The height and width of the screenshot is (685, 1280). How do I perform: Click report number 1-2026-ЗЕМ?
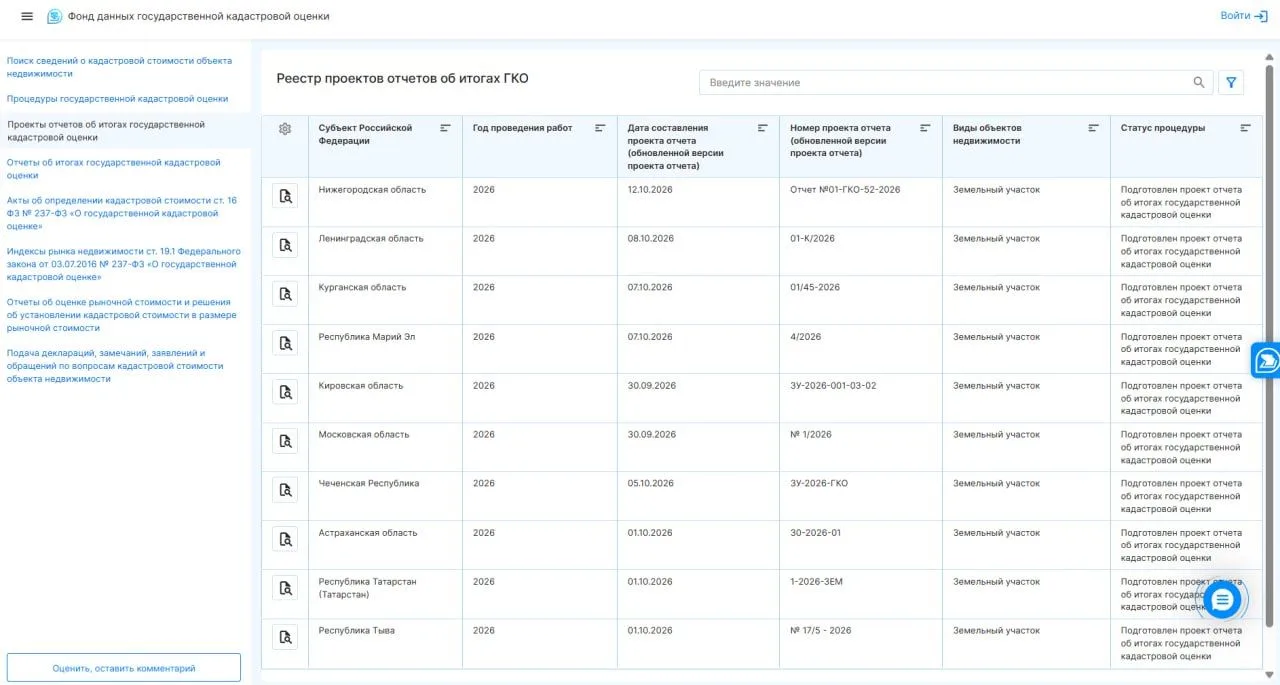pos(816,582)
